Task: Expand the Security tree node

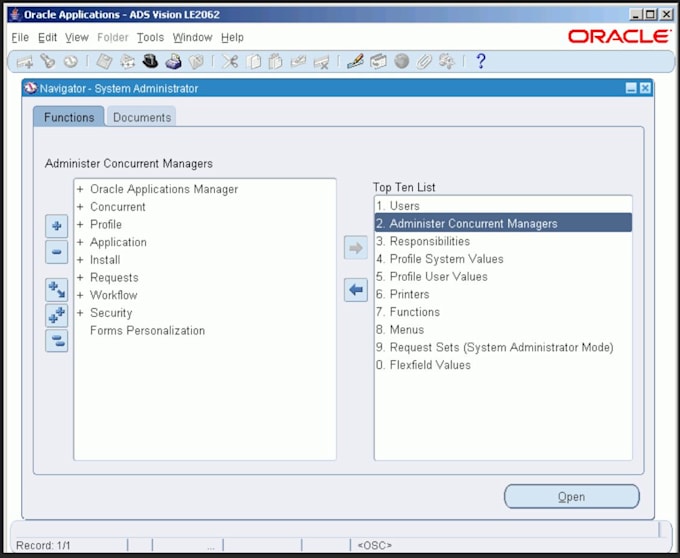Action: [x=80, y=313]
